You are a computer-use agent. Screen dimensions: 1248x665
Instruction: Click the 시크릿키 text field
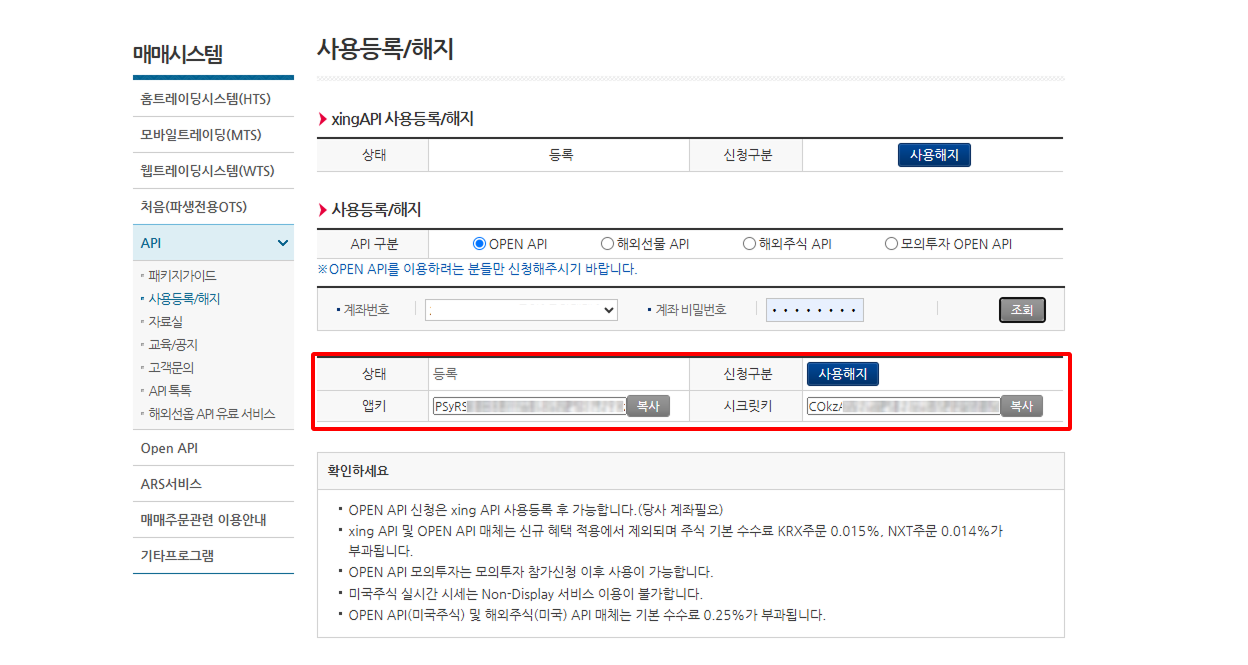click(x=903, y=406)
